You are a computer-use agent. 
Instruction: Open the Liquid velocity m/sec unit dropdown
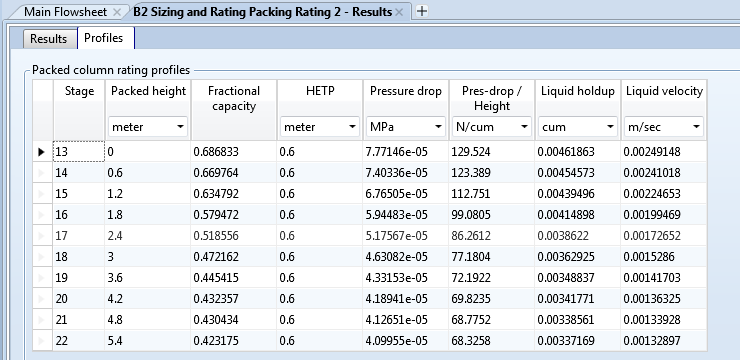point(664,127)
